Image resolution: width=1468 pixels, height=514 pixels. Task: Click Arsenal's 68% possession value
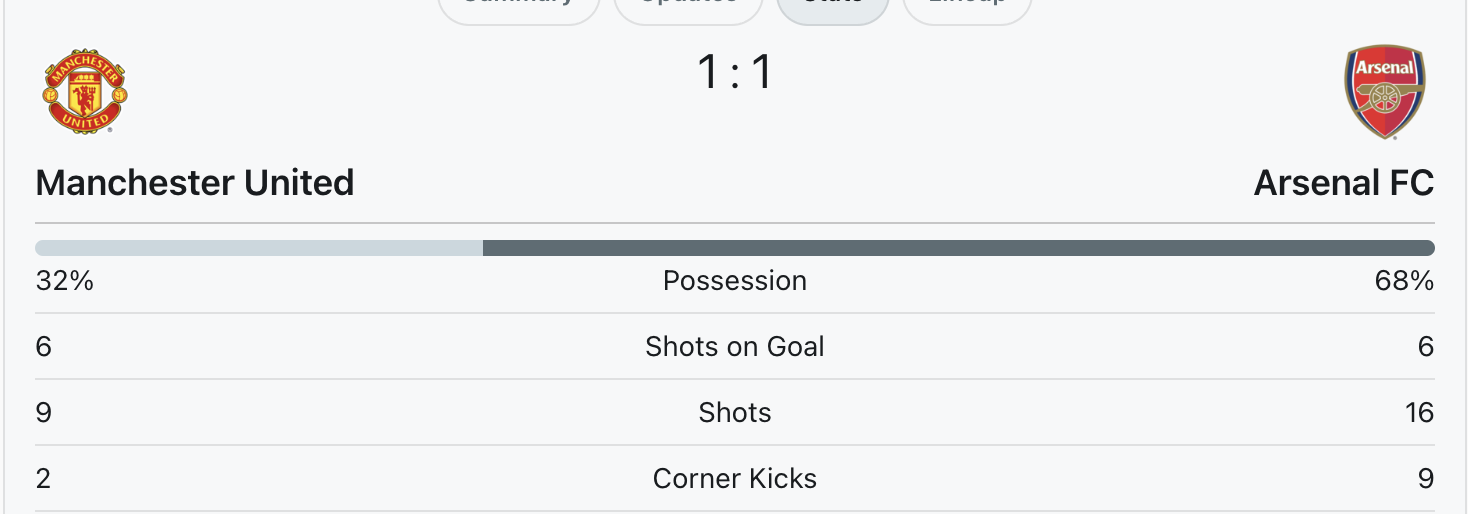point(1405,281)
